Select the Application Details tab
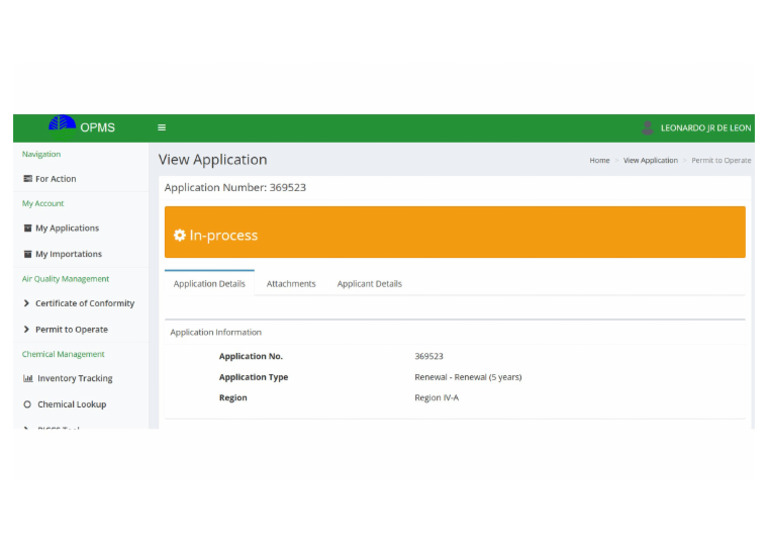The image size is (768, 543). (209, 283)
